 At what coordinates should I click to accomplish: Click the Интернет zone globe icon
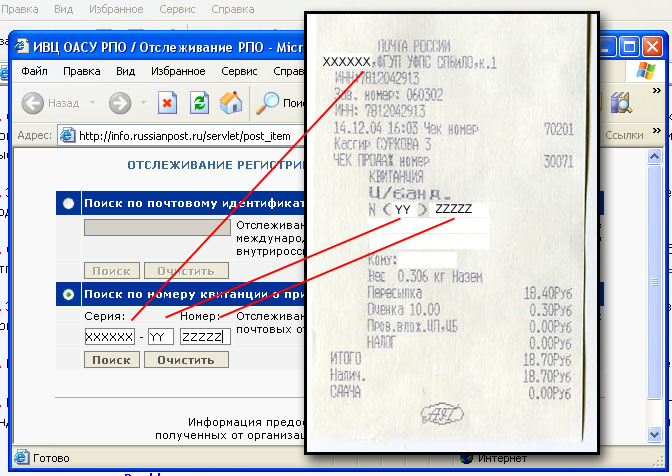(x=466, y=459)
